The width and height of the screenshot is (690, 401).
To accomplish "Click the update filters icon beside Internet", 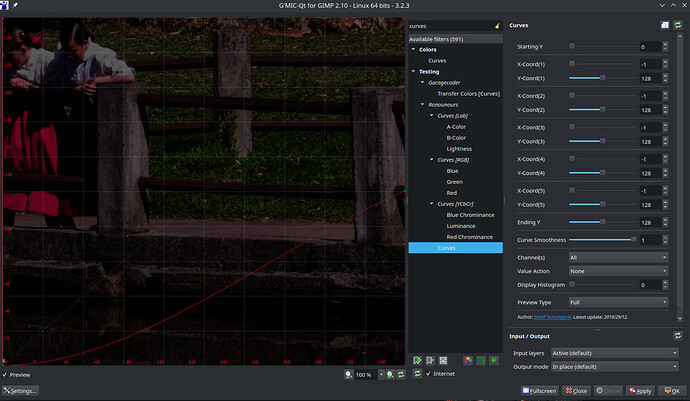I will 417,374.
